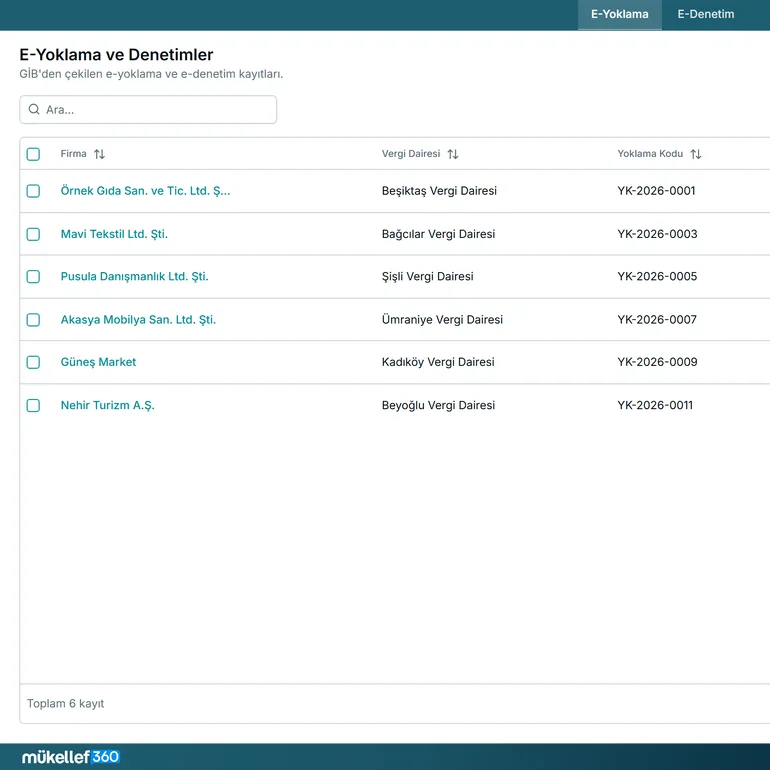Click the Yoklama Kodu column header label
The height and width of the screenshot is (770, 770).
click(650, 154)
